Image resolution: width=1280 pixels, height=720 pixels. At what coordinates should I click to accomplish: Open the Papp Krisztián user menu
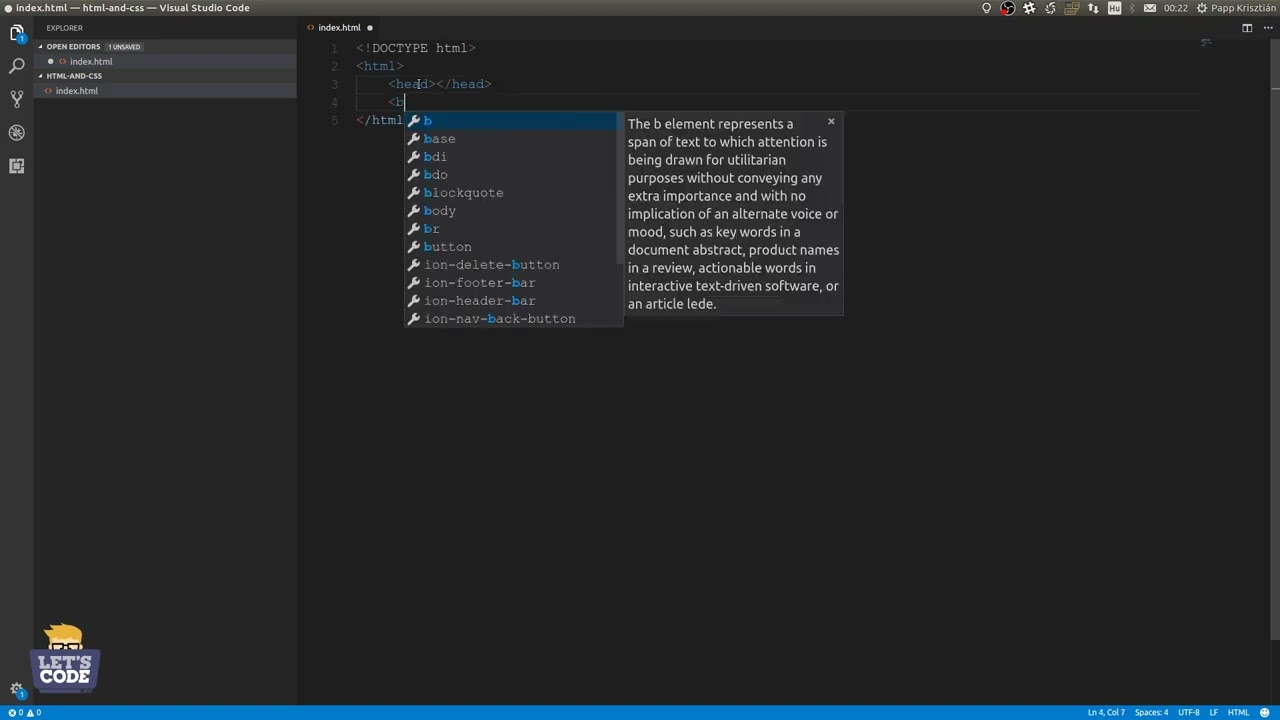click(1243, 8)
